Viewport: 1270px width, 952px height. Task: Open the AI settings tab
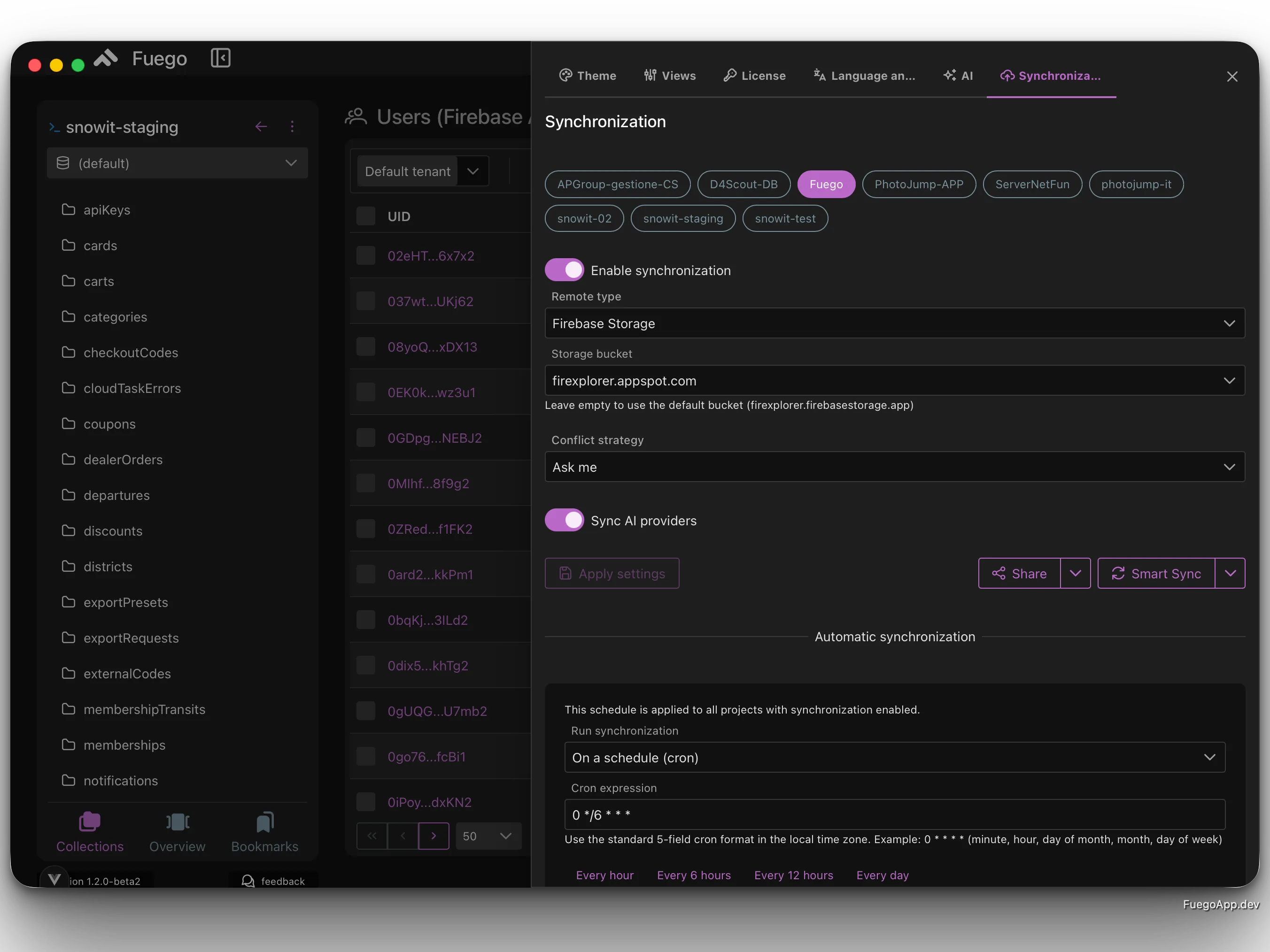958,76
